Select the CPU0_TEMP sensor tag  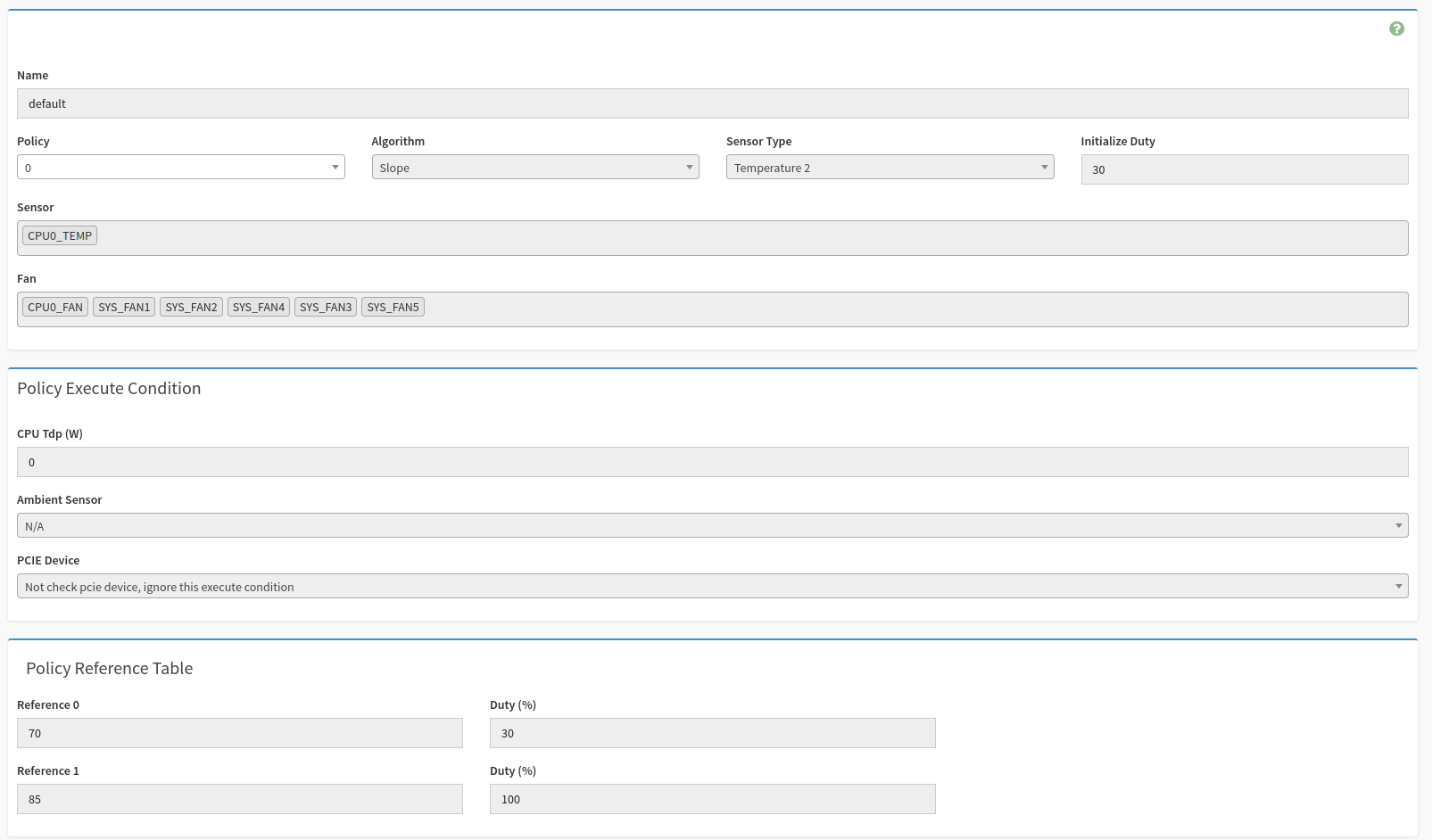60,235
